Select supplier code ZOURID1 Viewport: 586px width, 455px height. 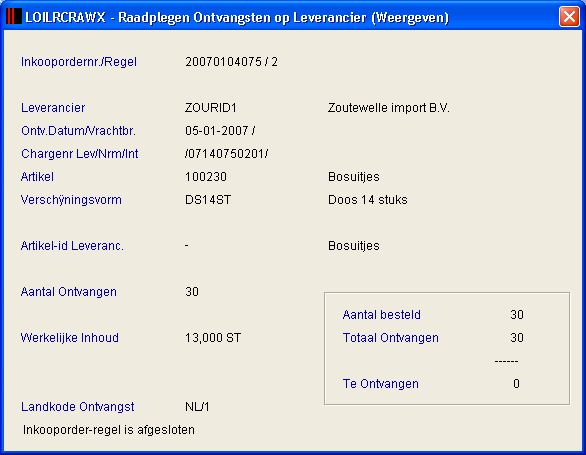tap(211, 108)
